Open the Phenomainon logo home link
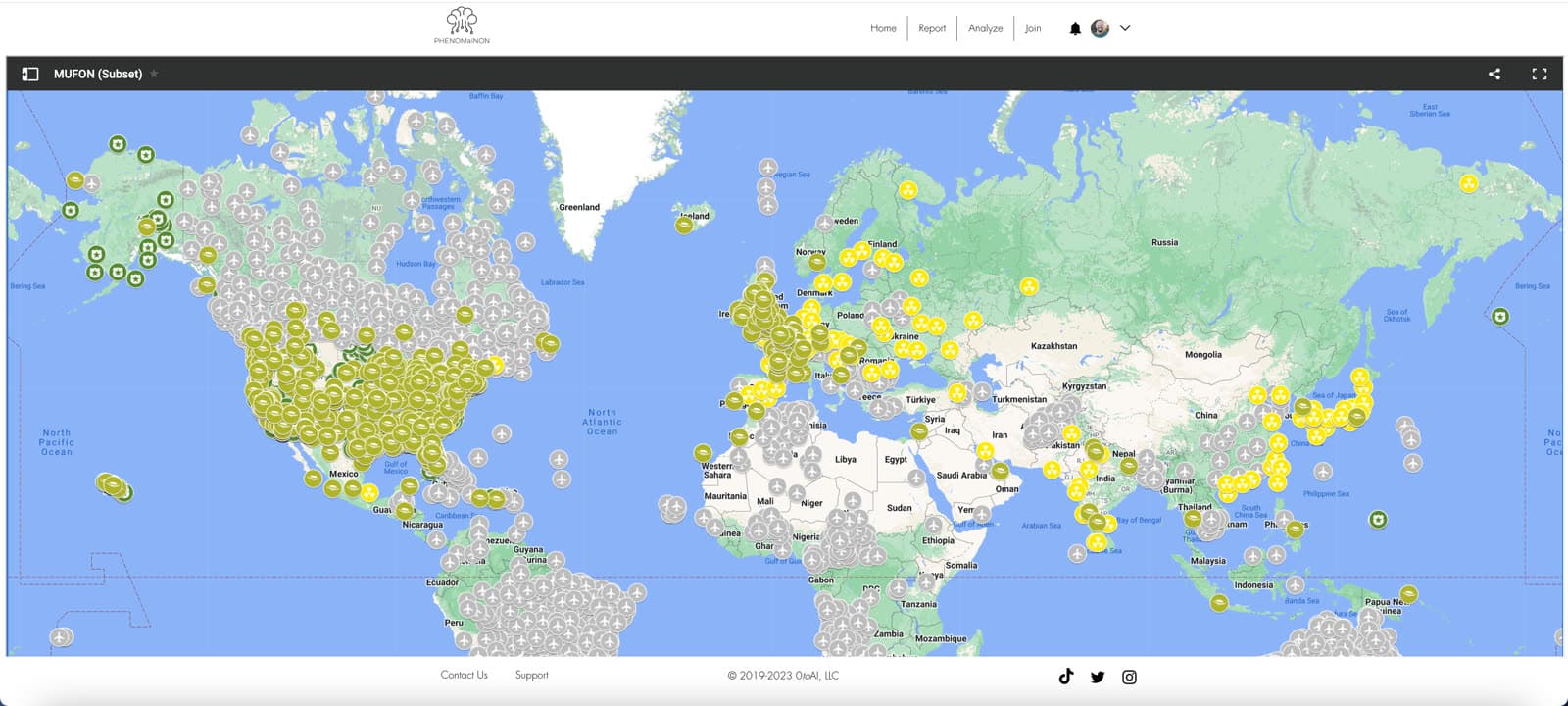This screenshot has width=1568, height=706. click(462, 25)
